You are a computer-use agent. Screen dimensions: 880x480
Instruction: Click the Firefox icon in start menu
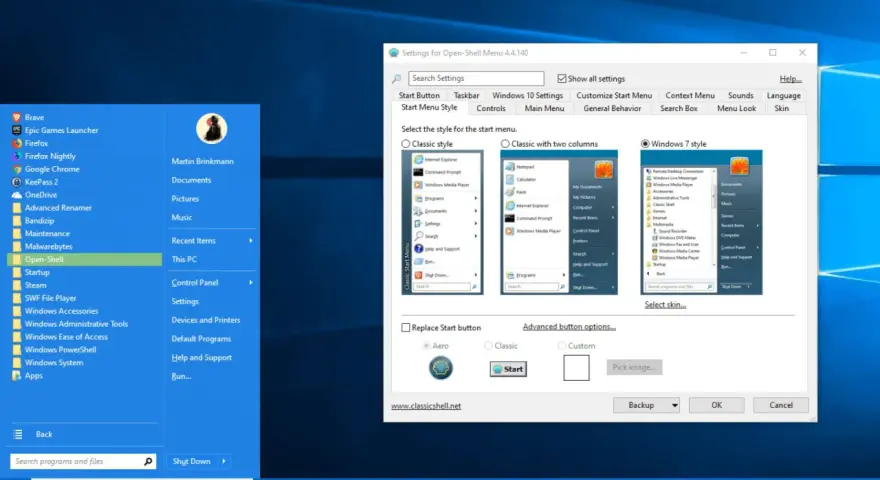(x=17, y=143)
